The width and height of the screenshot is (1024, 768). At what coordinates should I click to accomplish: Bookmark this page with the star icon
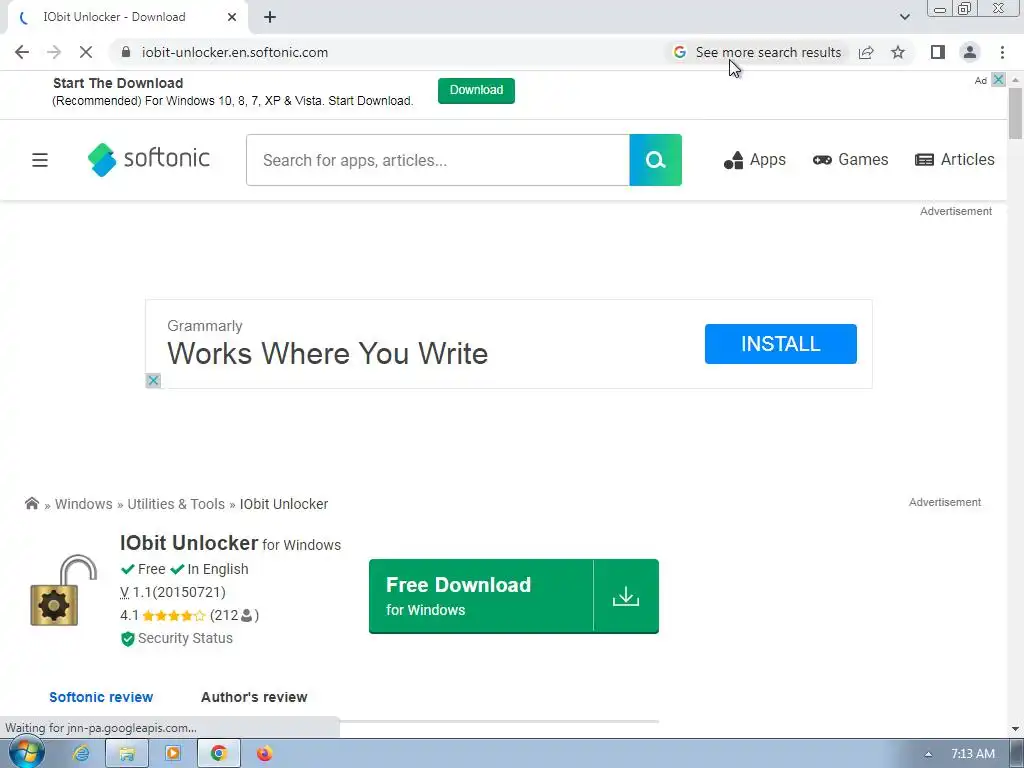[898, 52]
